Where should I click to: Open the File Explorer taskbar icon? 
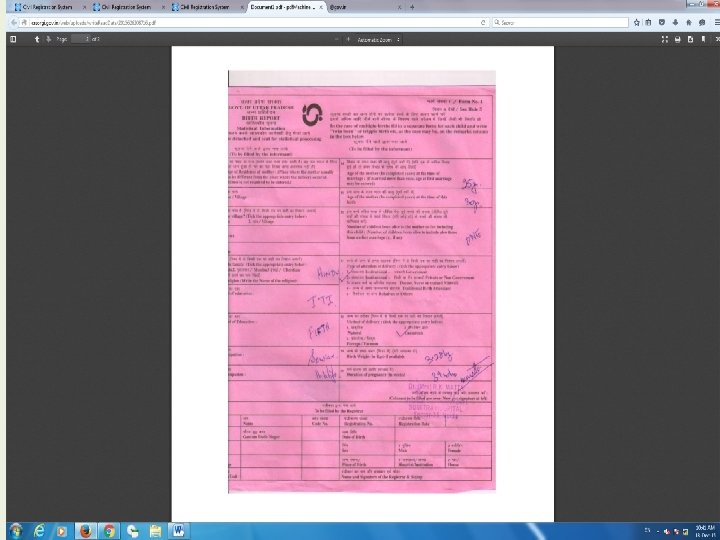[x=155, y=531]
